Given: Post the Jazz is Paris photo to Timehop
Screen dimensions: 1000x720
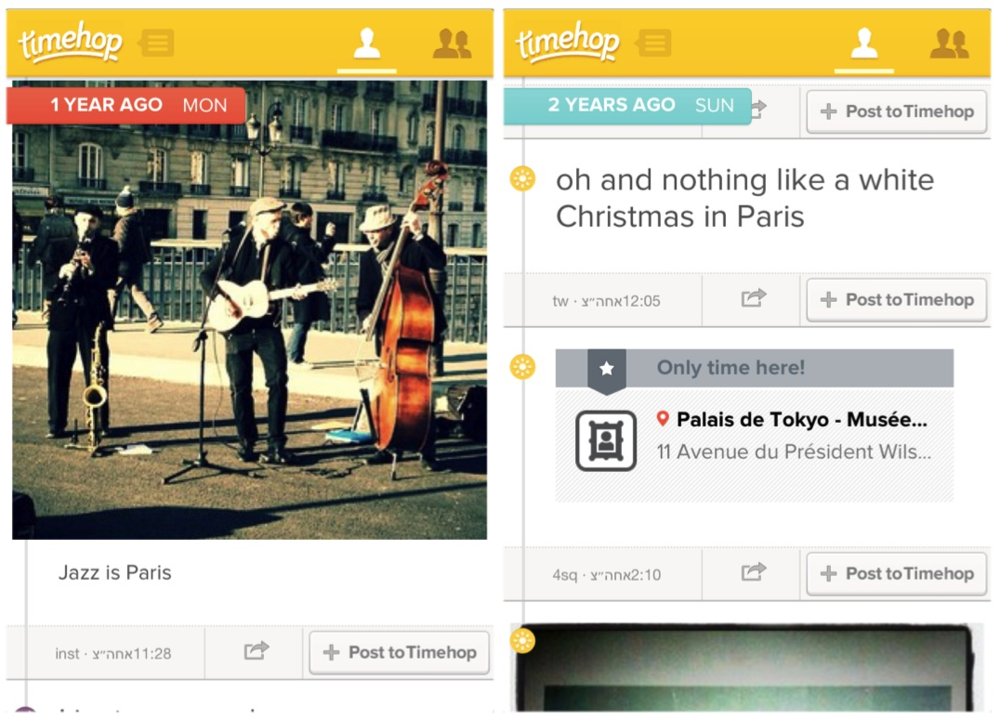Looking at the screenshot, I should (x=399, y=652).
